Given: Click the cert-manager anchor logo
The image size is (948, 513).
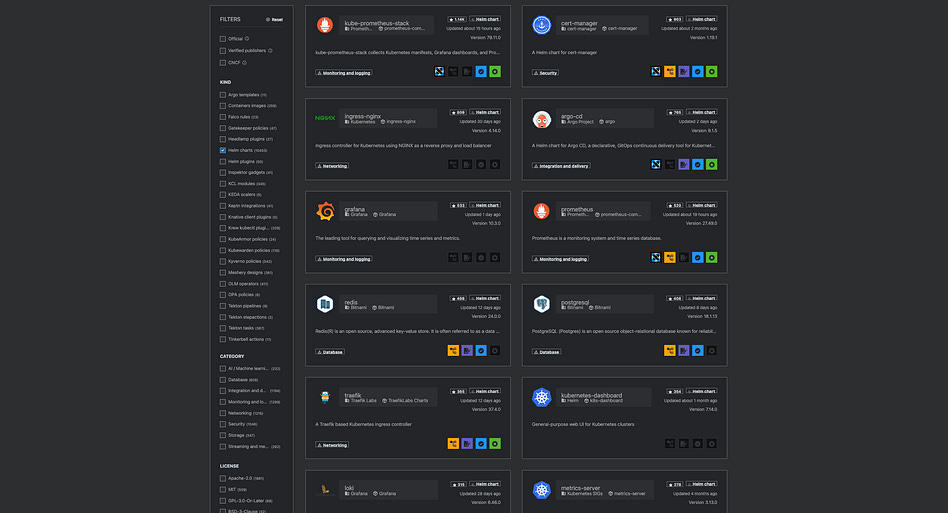Looking at the screenshot, I should coord(541,25).
